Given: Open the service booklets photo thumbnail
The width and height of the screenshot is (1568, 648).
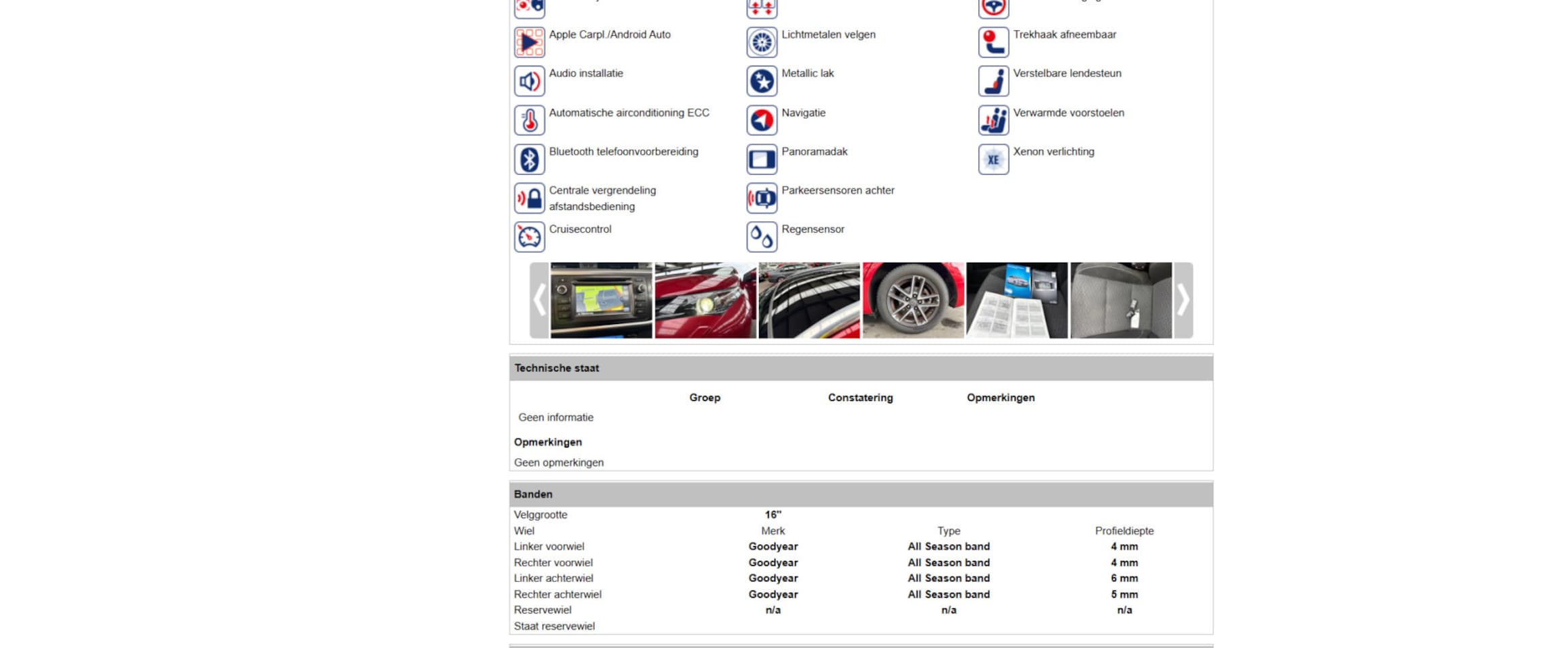Looking at the screenshot, I should click(x=1017, y=300).
